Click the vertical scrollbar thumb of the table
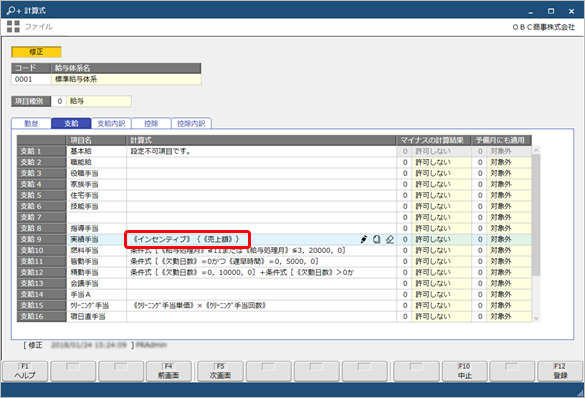Viewport: 585px width, 398px height. 536,215
